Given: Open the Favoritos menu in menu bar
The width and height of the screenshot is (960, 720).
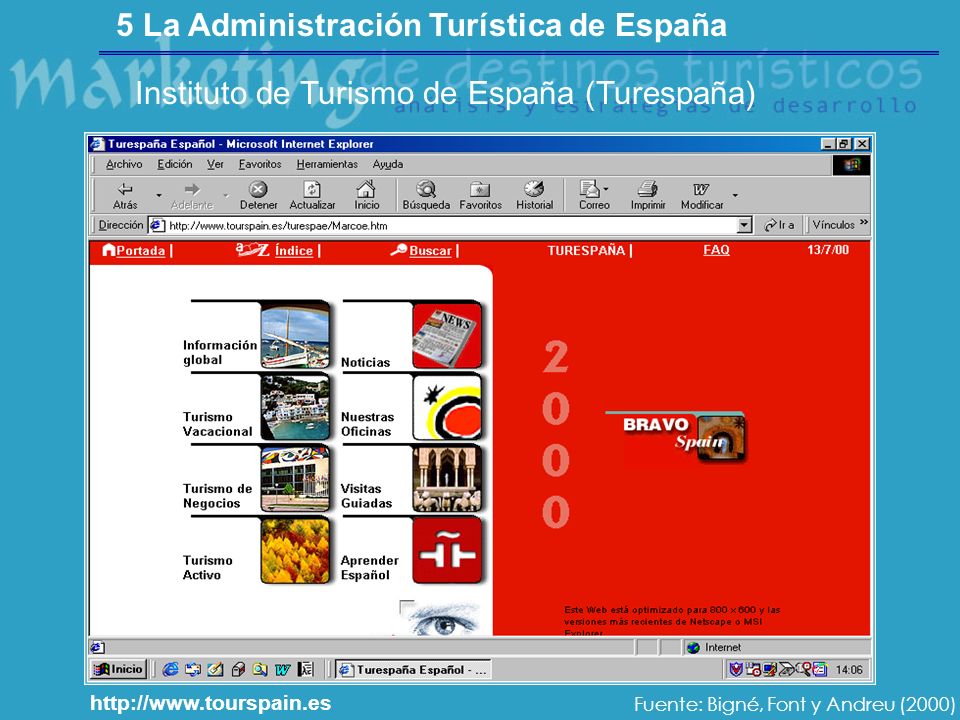Looking at the screenshot, I should (x=260, y=164).
